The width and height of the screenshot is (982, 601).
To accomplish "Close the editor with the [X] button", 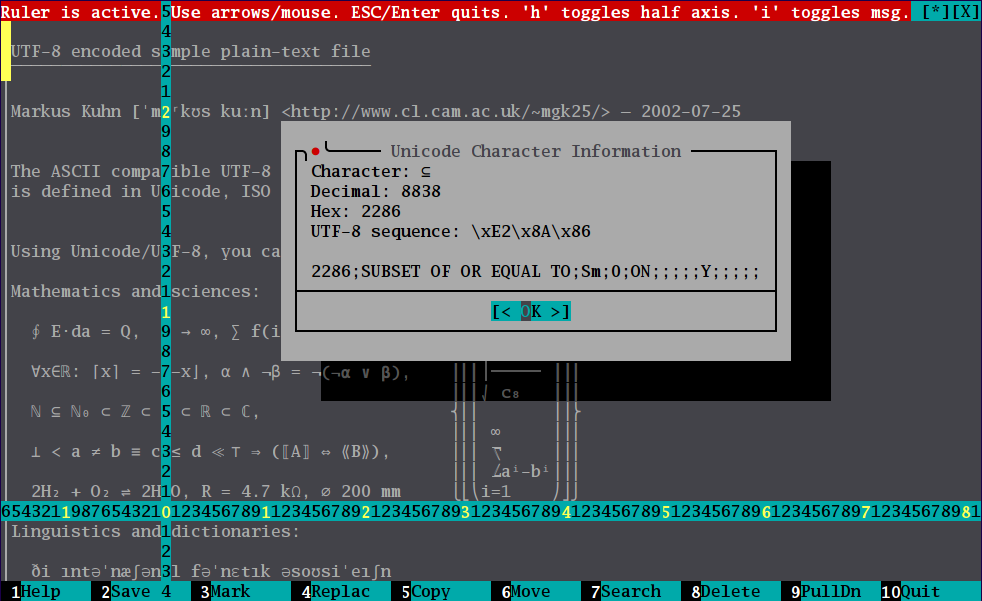I will (966, 11).
